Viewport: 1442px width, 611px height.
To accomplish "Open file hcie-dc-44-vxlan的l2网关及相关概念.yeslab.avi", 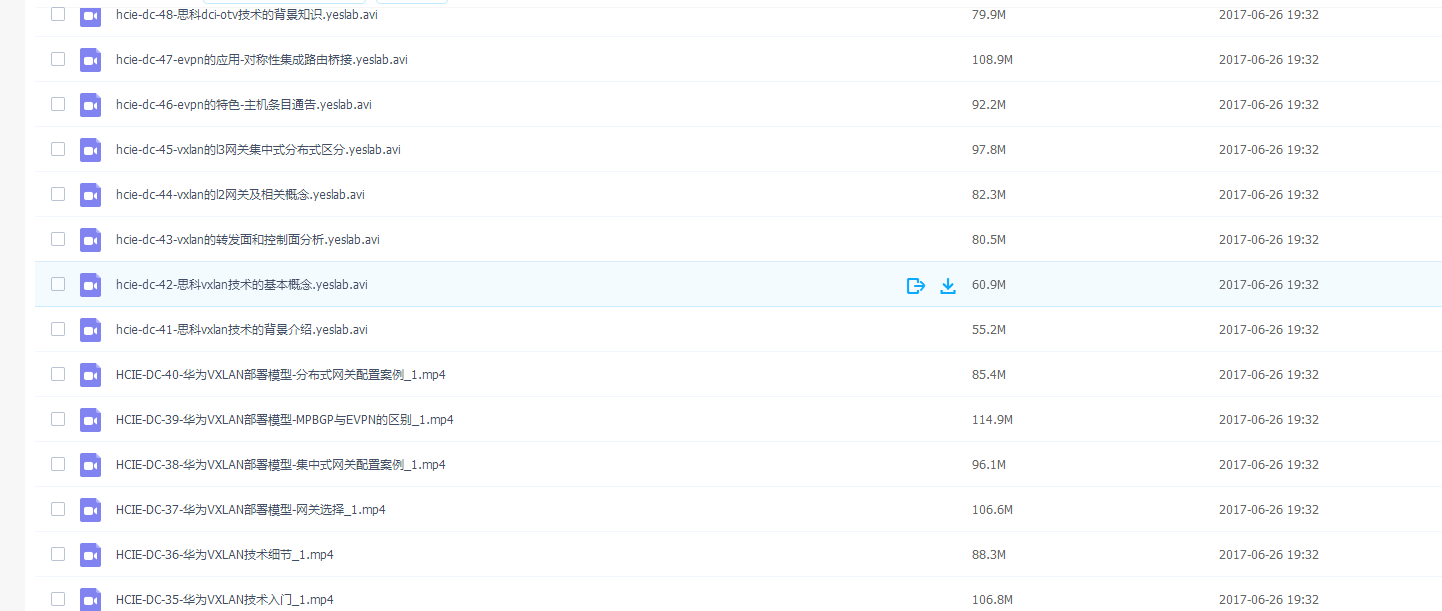I will [x=240, y=195].
